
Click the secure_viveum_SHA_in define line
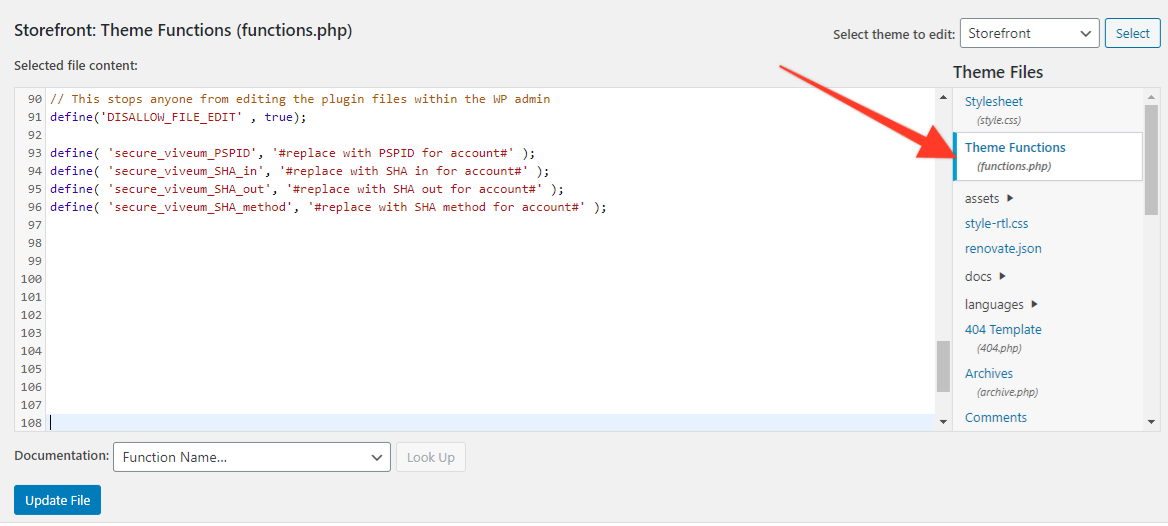299,171
